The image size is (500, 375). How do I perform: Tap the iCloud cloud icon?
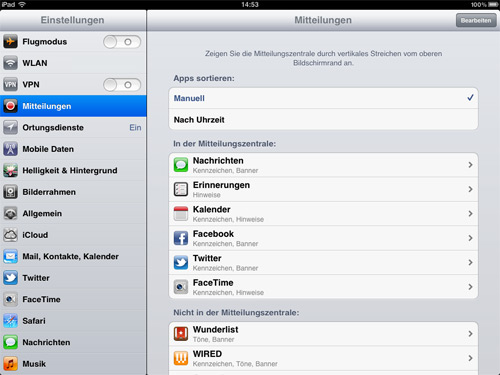(x=10, y=235)
